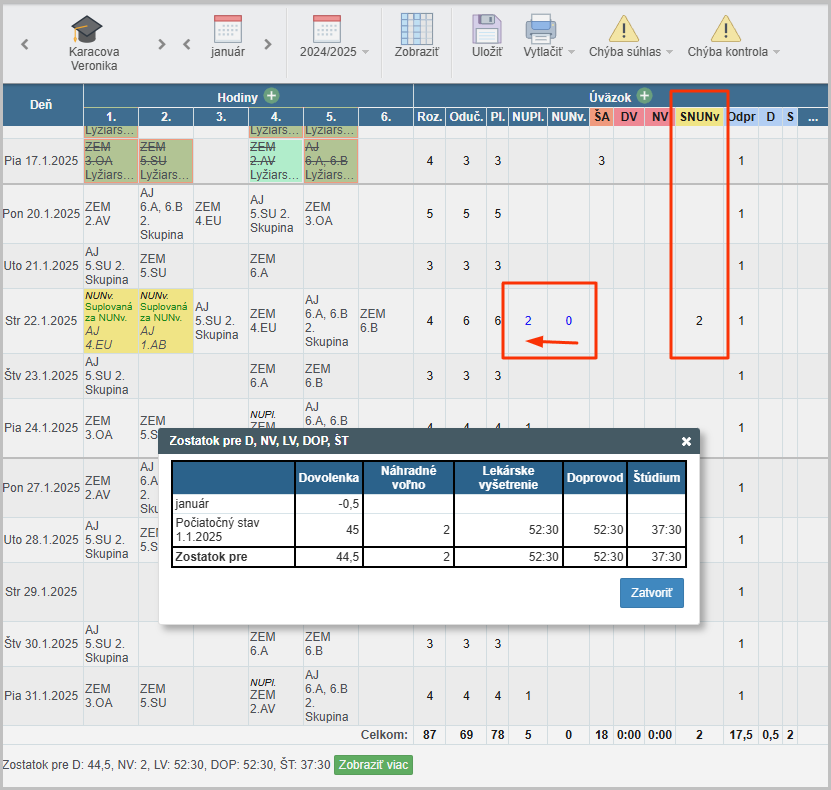This screenshot has height=790, width=831.
Task: Click the Odpr column header
Action: point(741,117)
